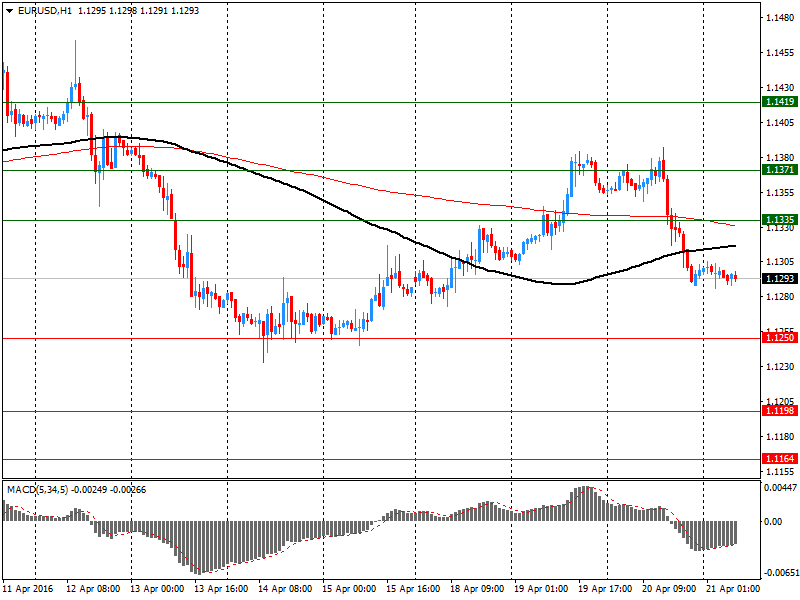Viewport: 800px width, 600px height.
Task: Click the MACD readout -0.00249 -0.00266
Action: pos(109,490)
